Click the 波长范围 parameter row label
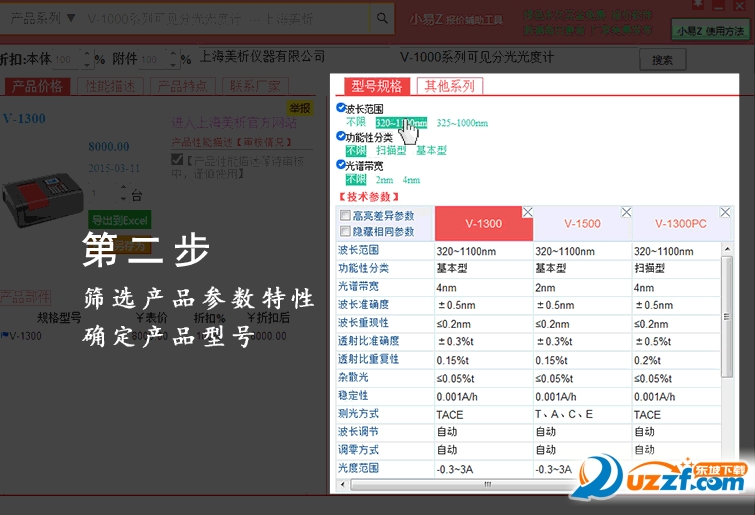The height and width of the screenshot is (515, 755). point(358,250)
